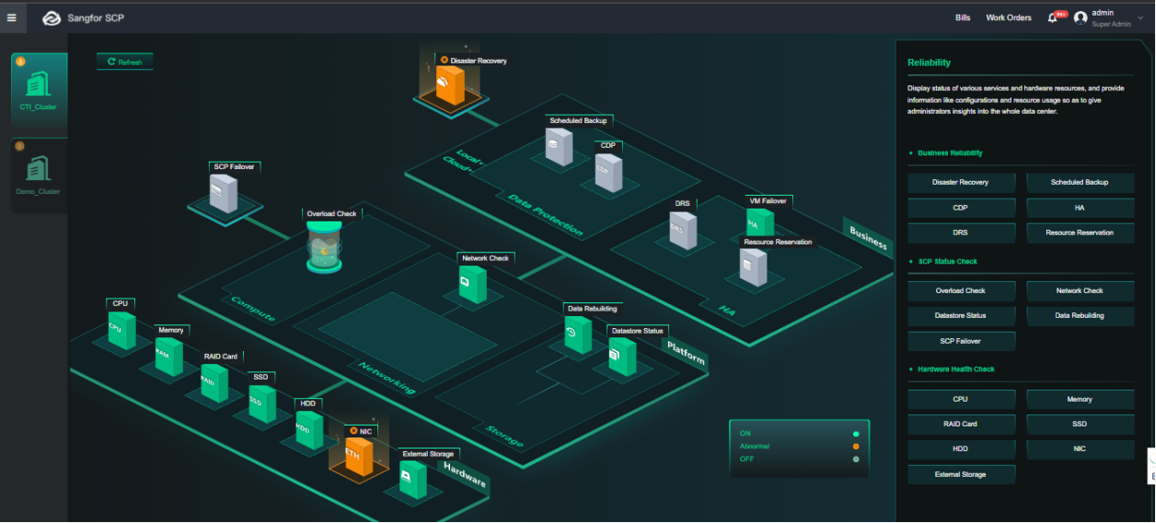Click the Hardware Health Check section heading
This screenshot has height=523, width=1156.
[956, 369]
